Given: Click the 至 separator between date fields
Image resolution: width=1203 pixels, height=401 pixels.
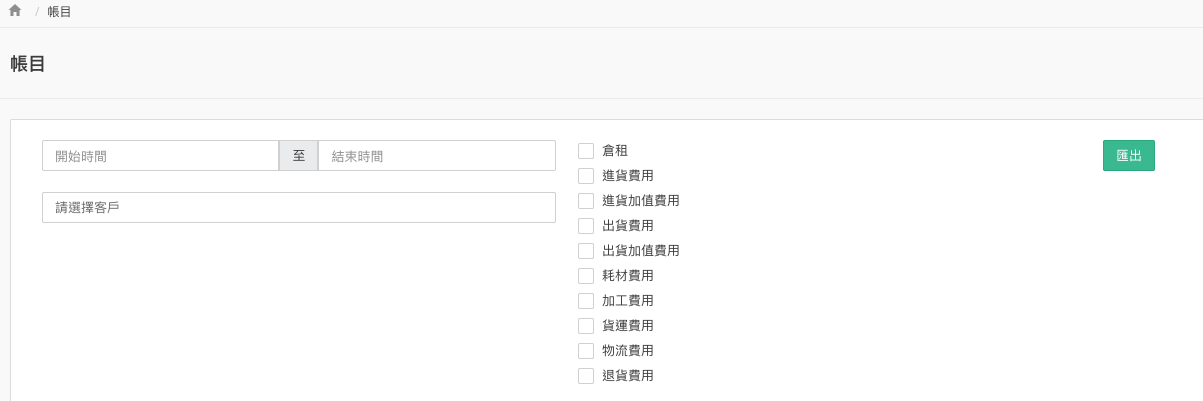Looking at the screenshot, I should pos(298,156).
